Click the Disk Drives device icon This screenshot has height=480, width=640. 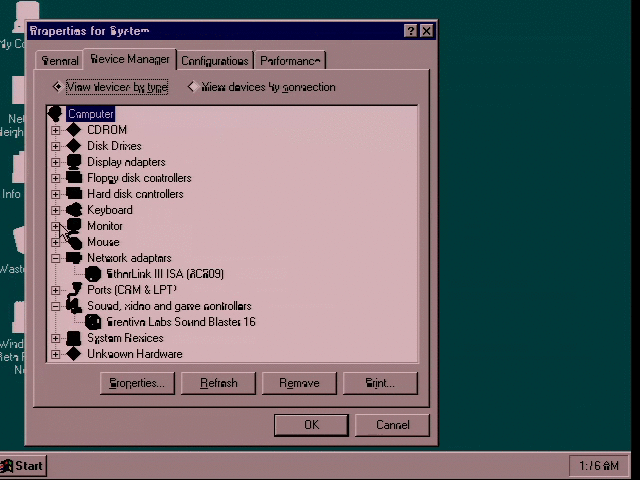(74, 146)
